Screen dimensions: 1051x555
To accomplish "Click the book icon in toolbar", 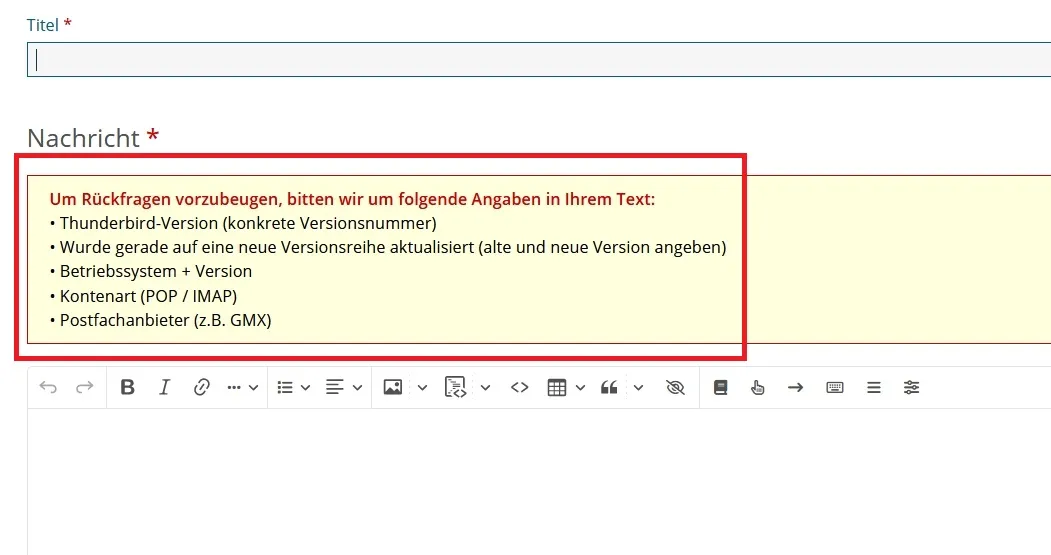I will pyautogui.click(x=721, y=387).
